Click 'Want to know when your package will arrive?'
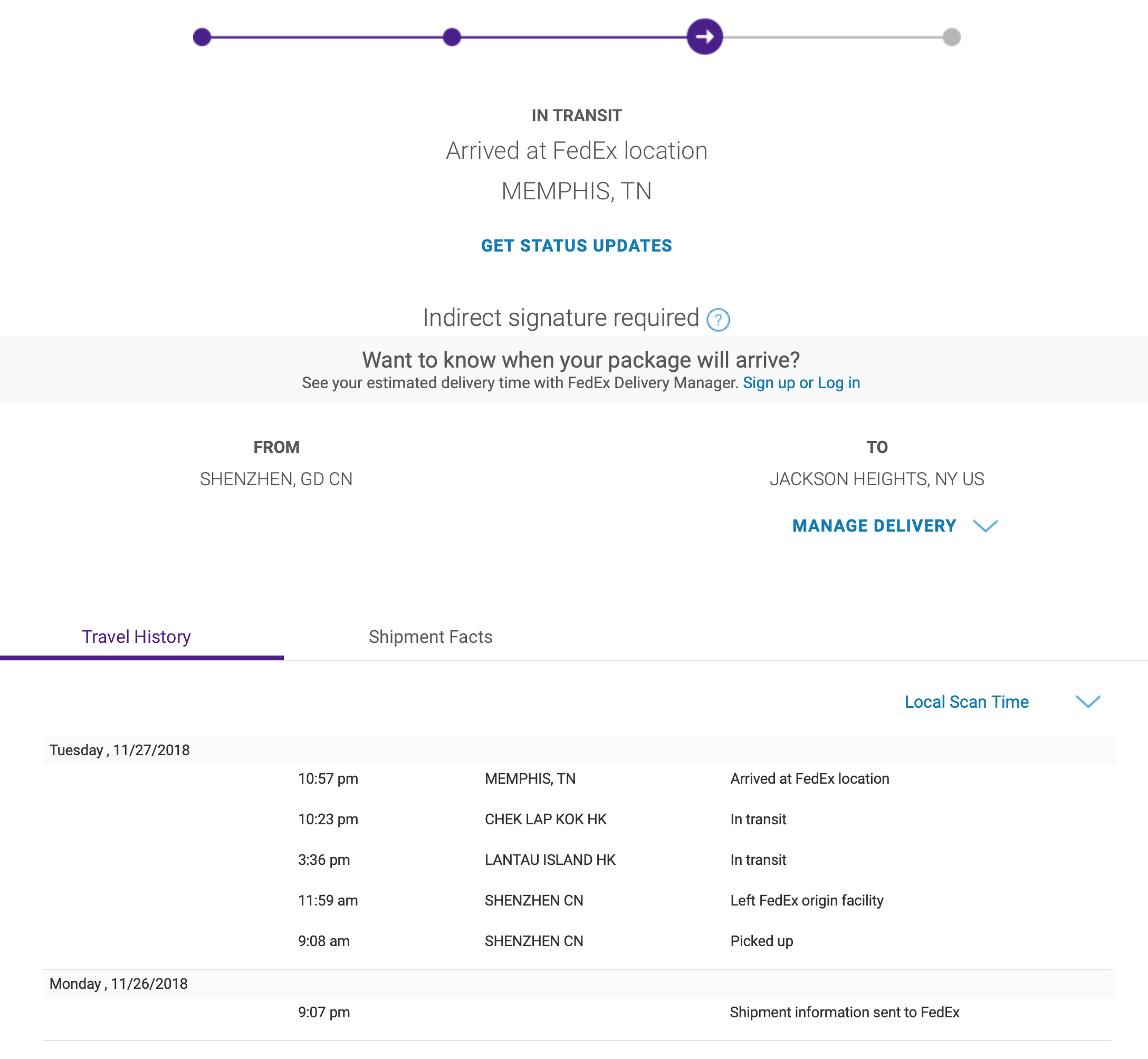This screenshot has width=1148, height=1059. point(580,360)
